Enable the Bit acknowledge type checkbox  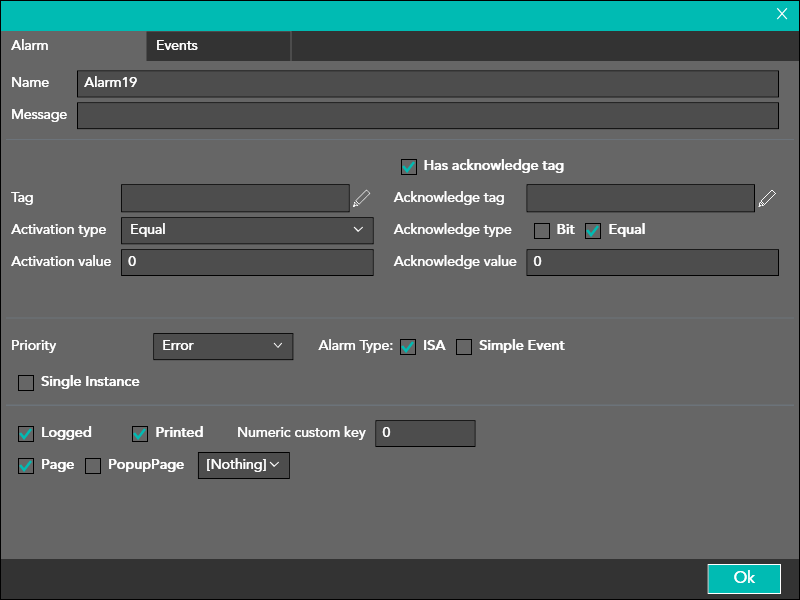tap(542, 231)
